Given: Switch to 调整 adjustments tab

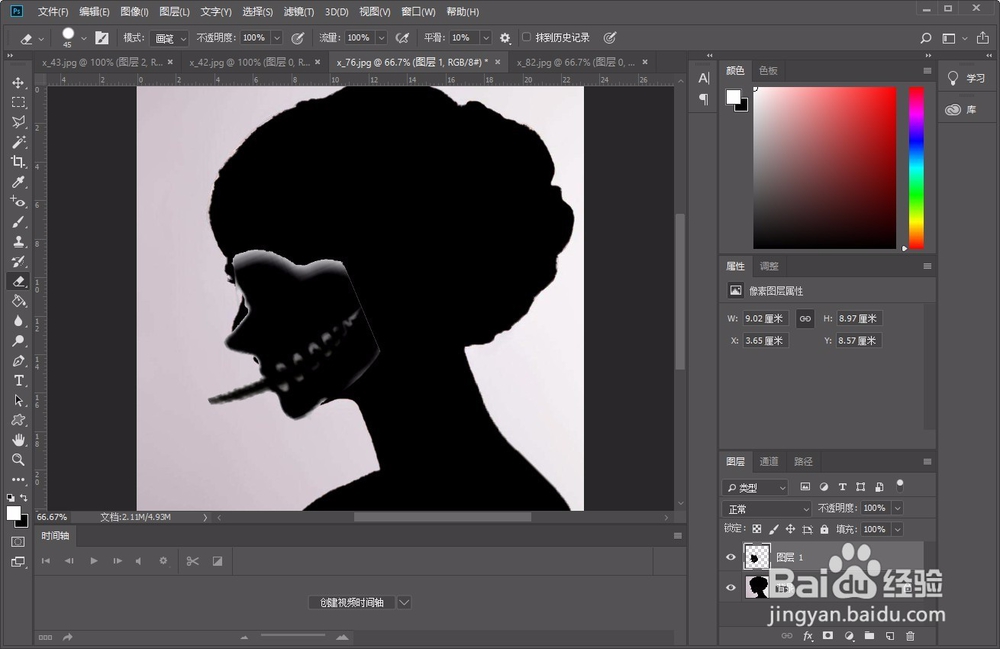Looking at the screenshot, I should pos(769,266).
